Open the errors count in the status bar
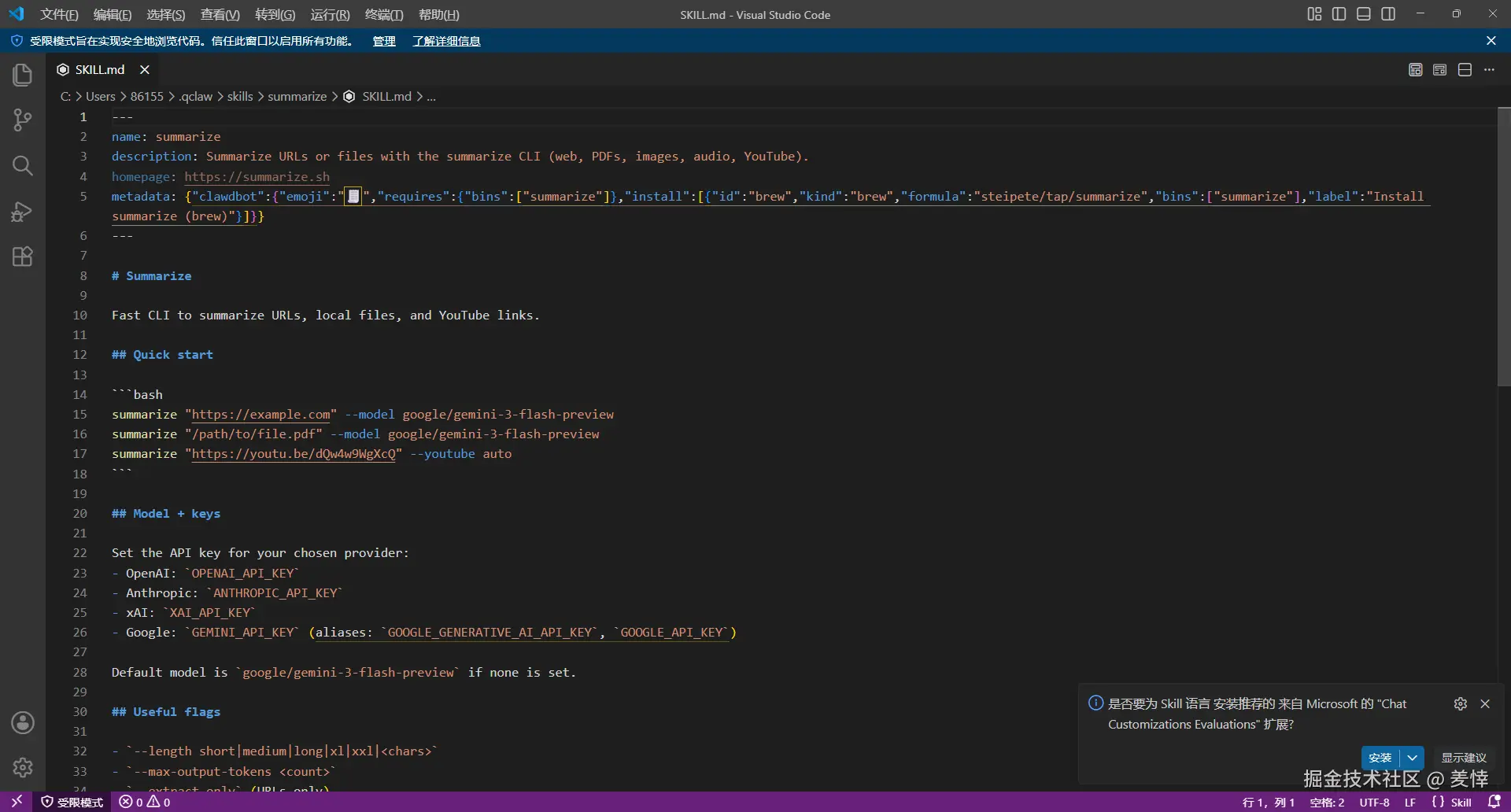Screen dimensions: 1511x812 tap(131, 802)
